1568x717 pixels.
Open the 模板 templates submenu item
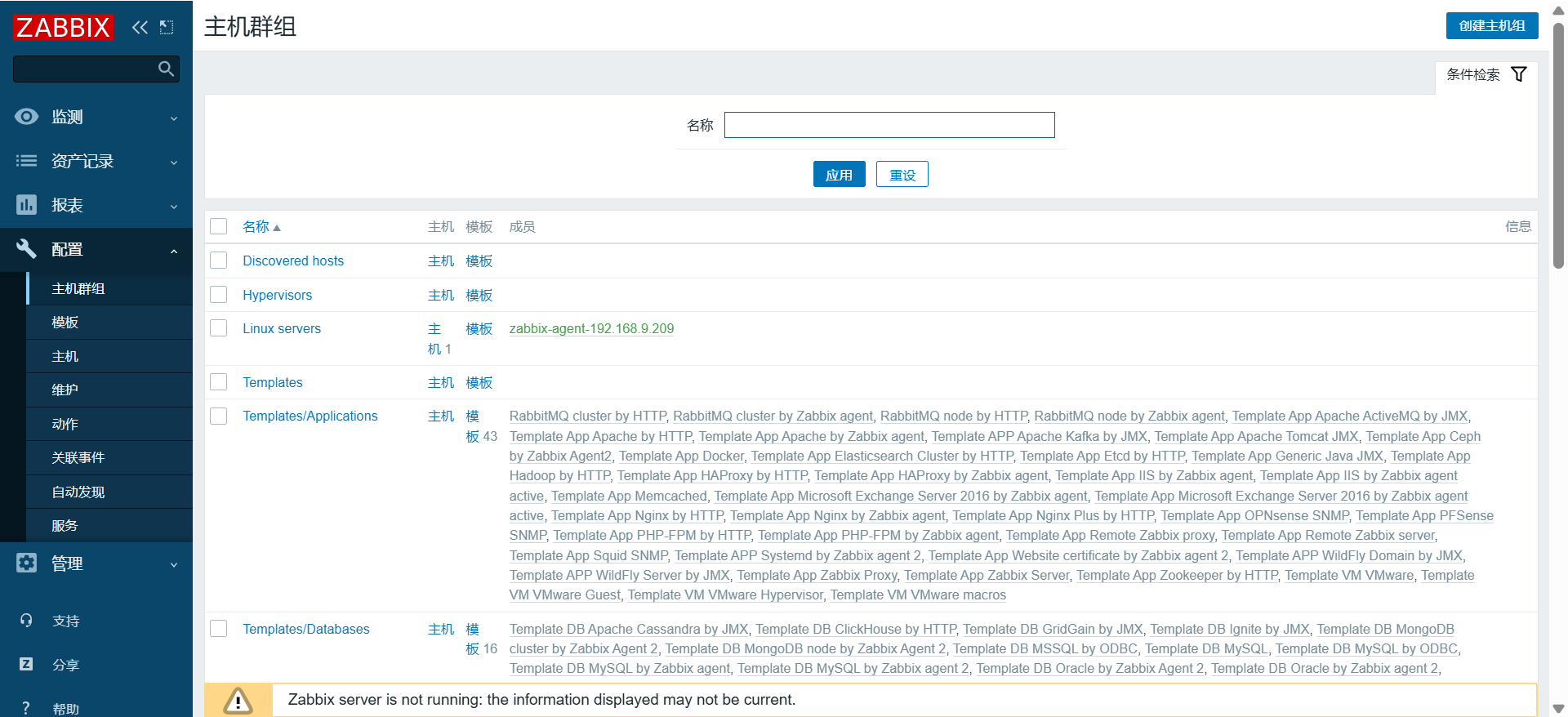[x=65, y=323]
